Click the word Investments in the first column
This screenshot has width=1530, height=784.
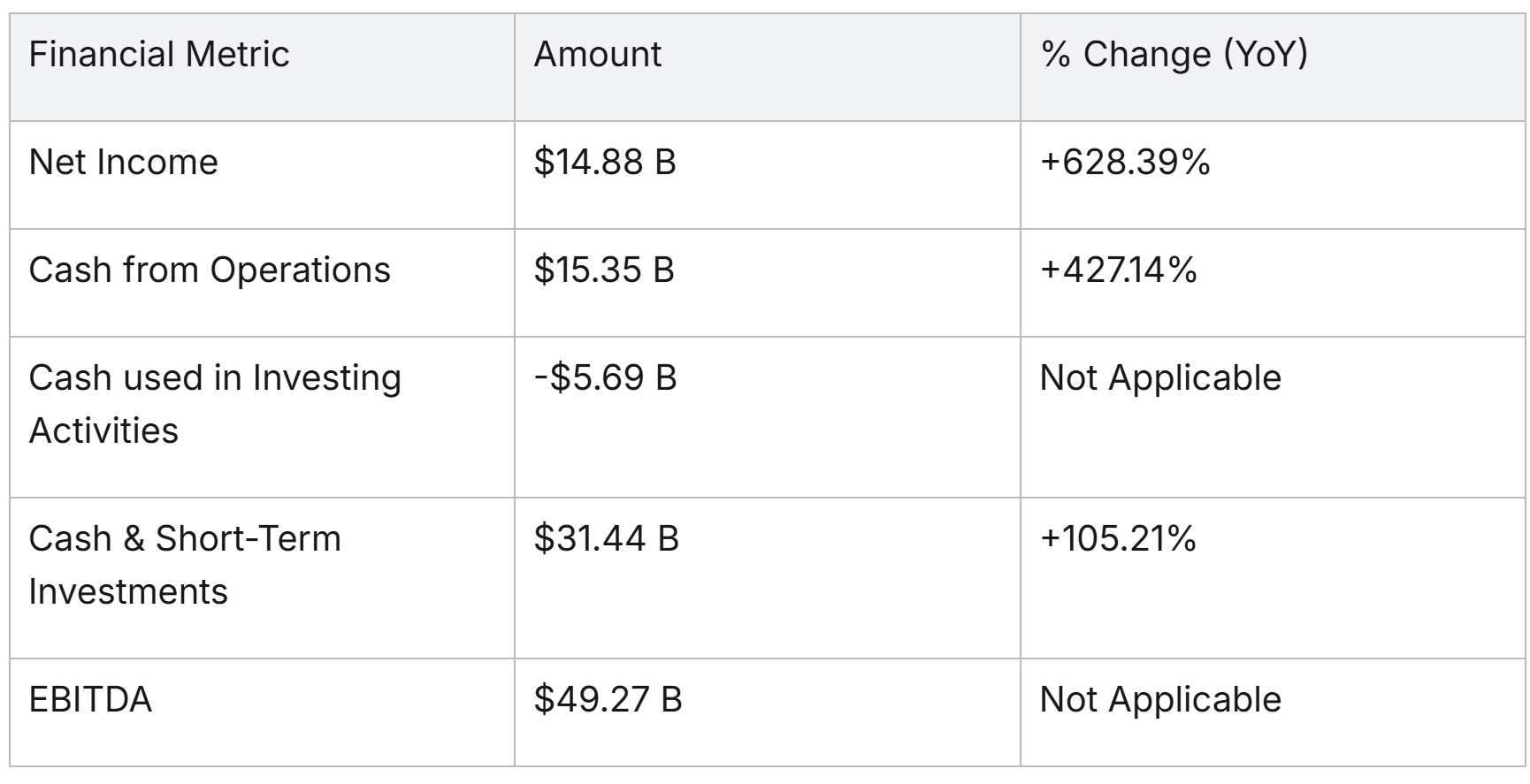click(x=128, y=592)
